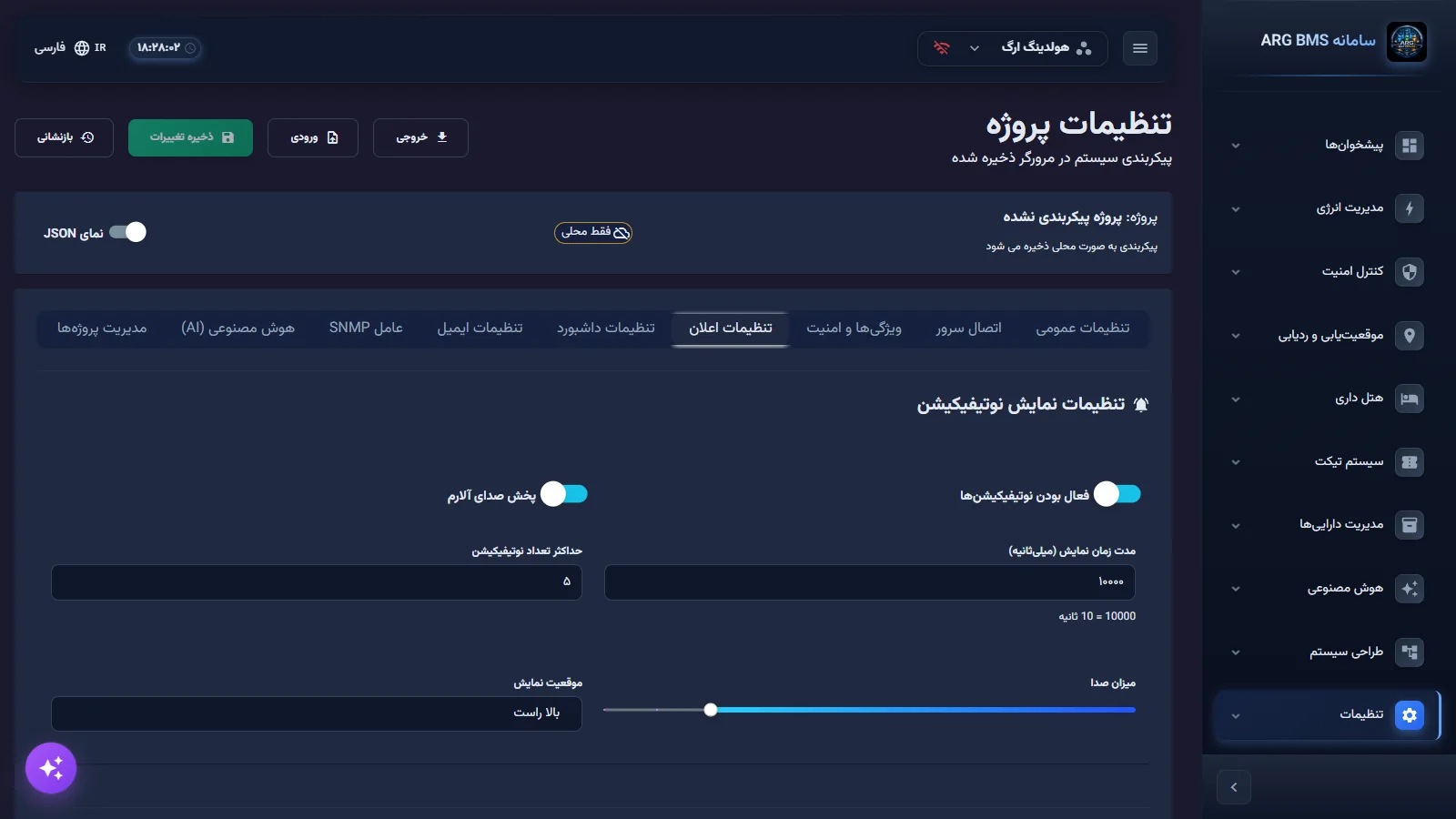Click the ورودی import button
Image resolution: width=1456 pixels, height=819 pixels.
coord(313,137)
